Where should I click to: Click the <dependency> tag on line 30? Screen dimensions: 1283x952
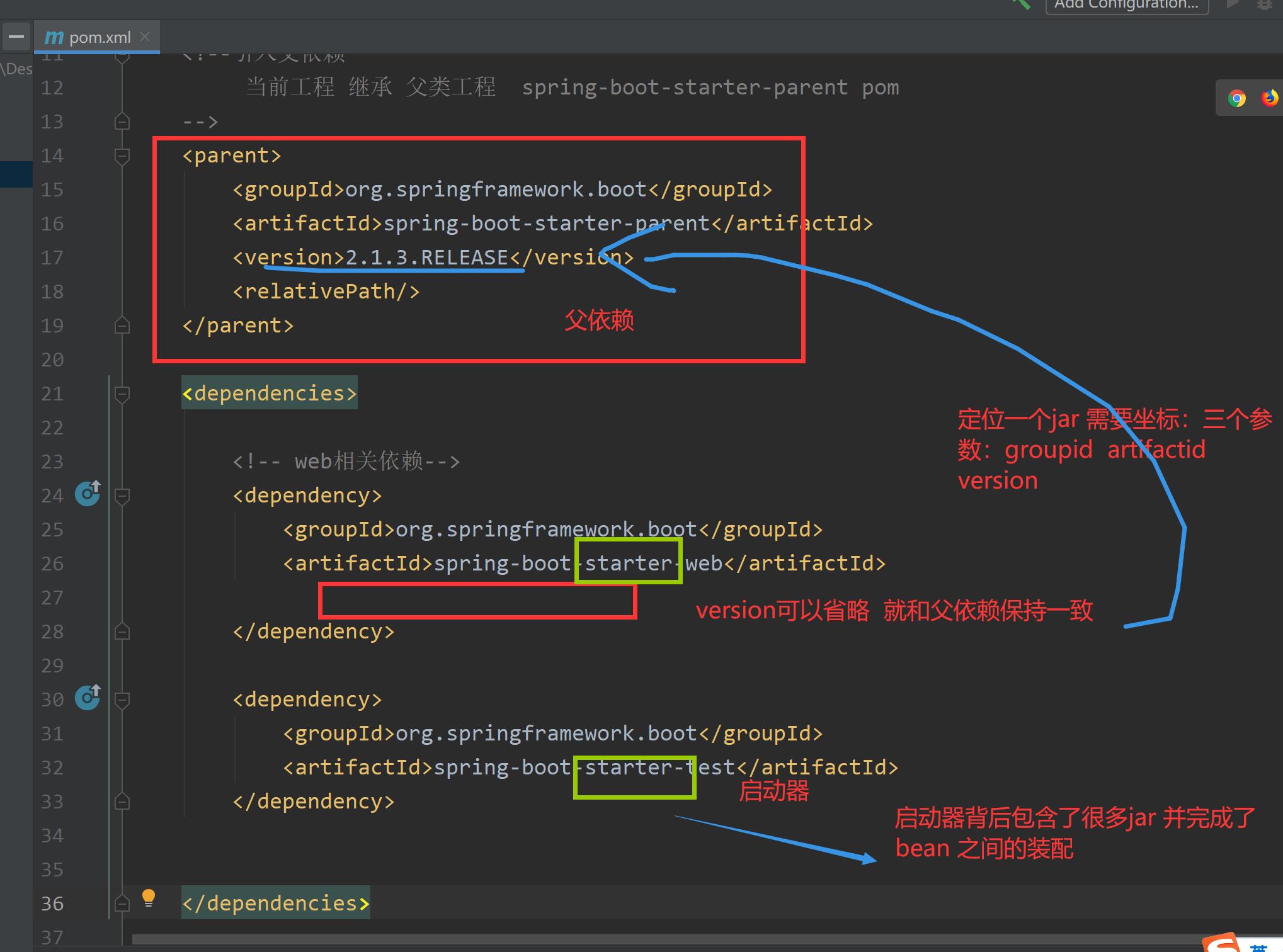(307, 700)
